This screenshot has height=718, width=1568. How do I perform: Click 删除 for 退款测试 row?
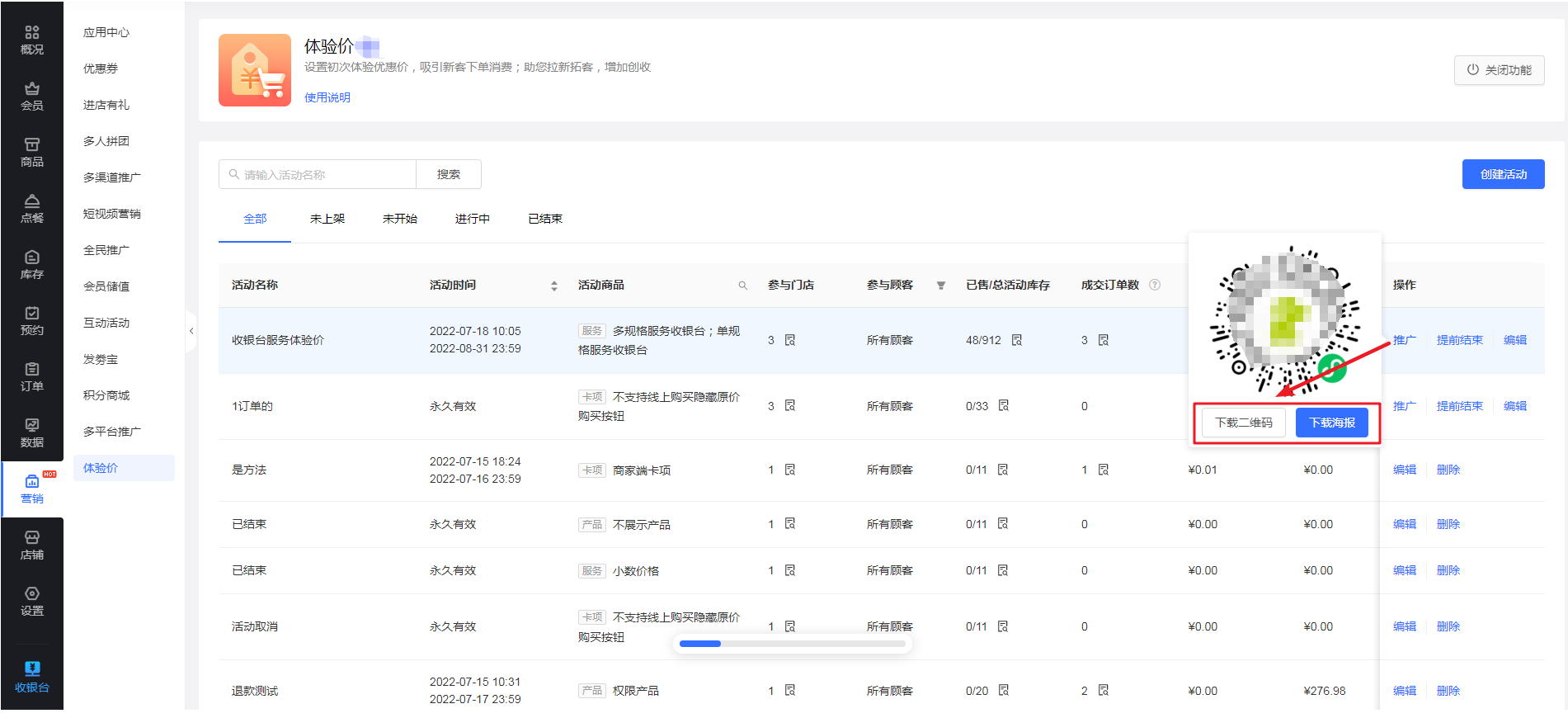[1448, 691]
